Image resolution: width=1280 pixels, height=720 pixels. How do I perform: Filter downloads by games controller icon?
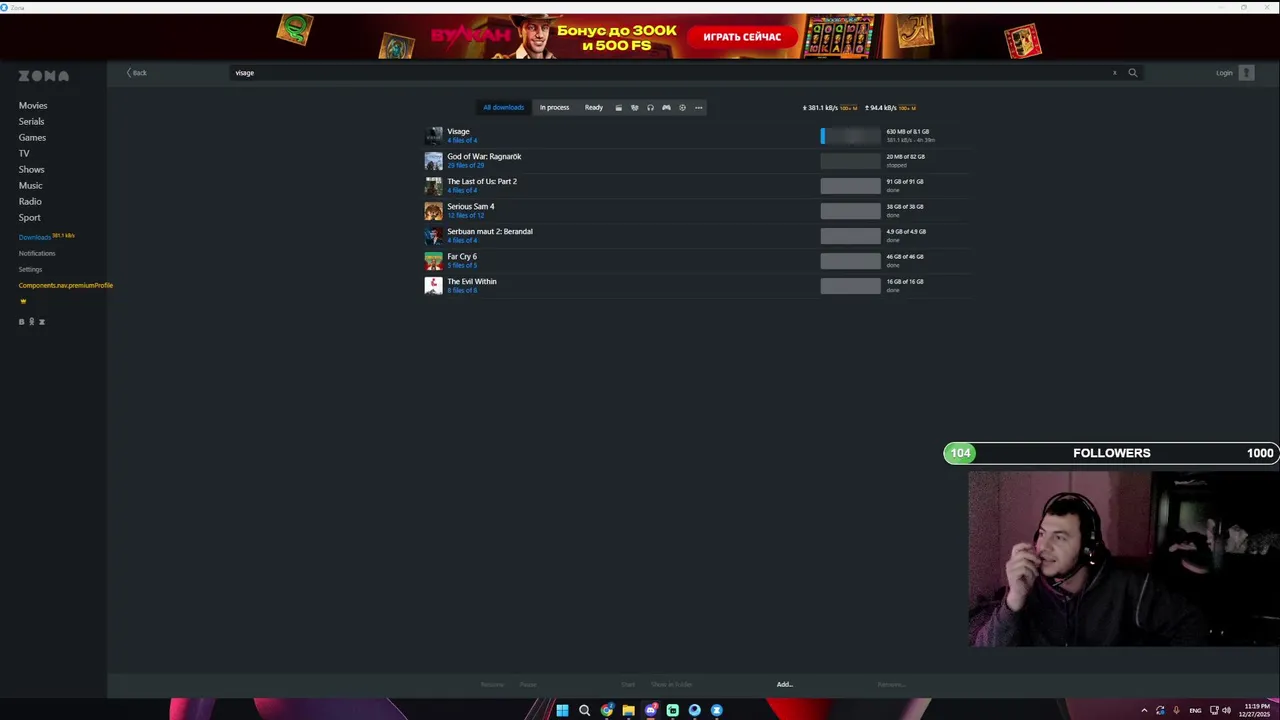tap(666, 107)
